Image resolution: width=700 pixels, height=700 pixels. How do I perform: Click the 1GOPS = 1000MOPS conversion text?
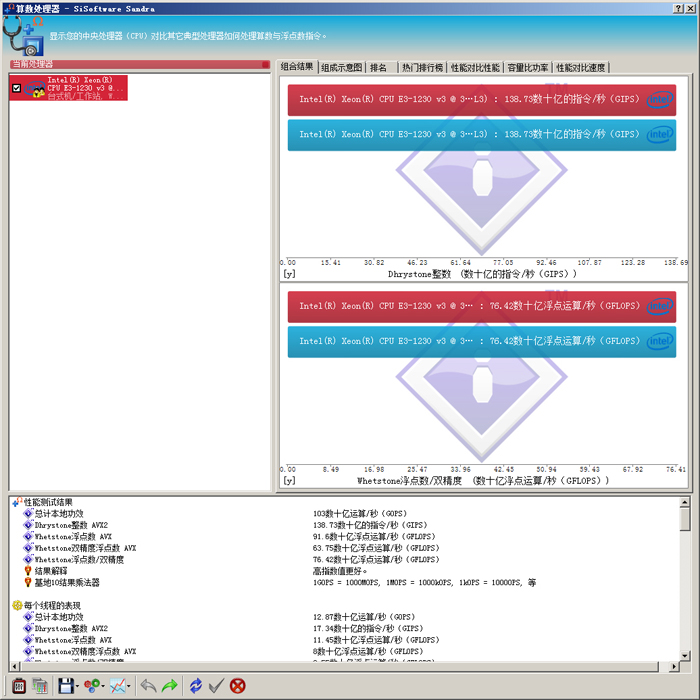pos(424,583)
